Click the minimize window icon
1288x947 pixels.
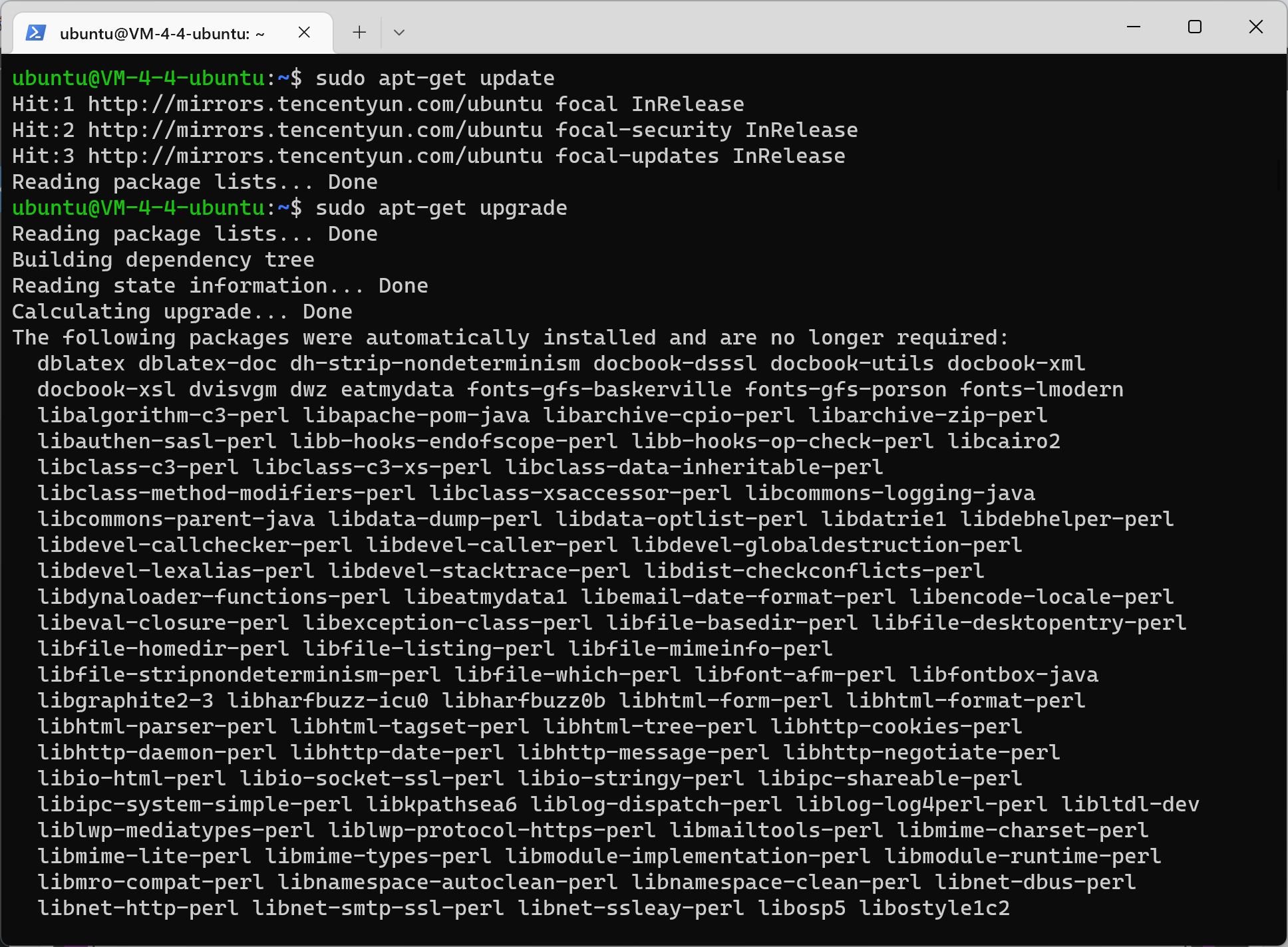pyautogui.click(x=1134, y=28)
